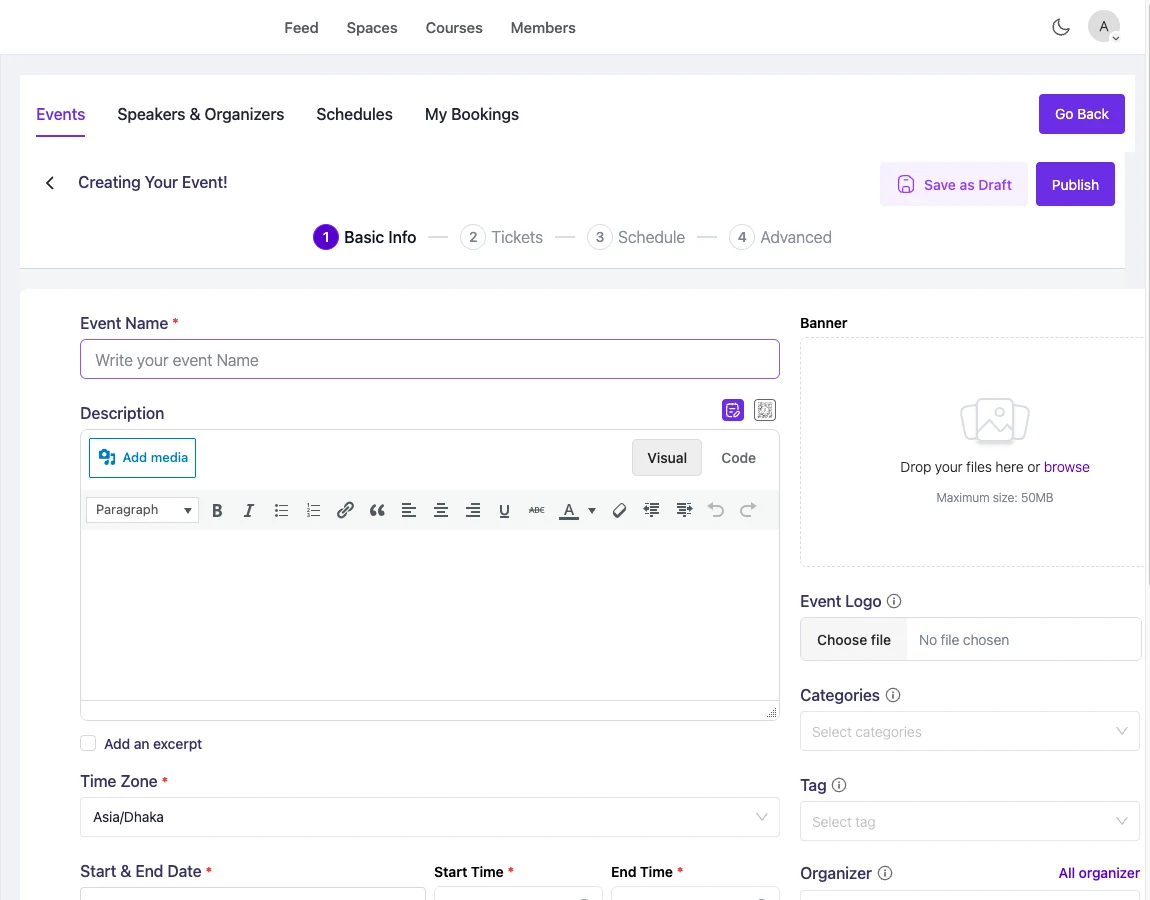The width and height of the screenshot is (1150, 900).
Task: Open the Paragraph format dropdown
Action: tap(142, 510)
